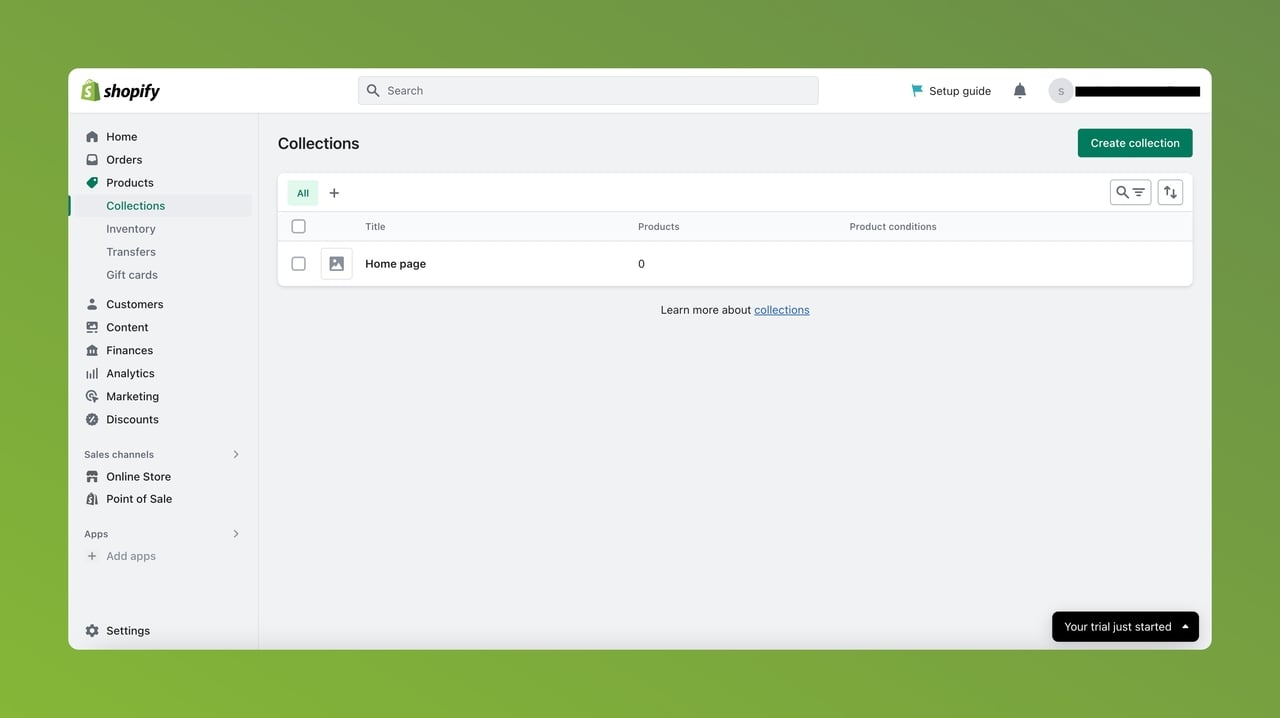Open Discounts label in sidebar
The image size is (1280, 718).
coord(133,419)
